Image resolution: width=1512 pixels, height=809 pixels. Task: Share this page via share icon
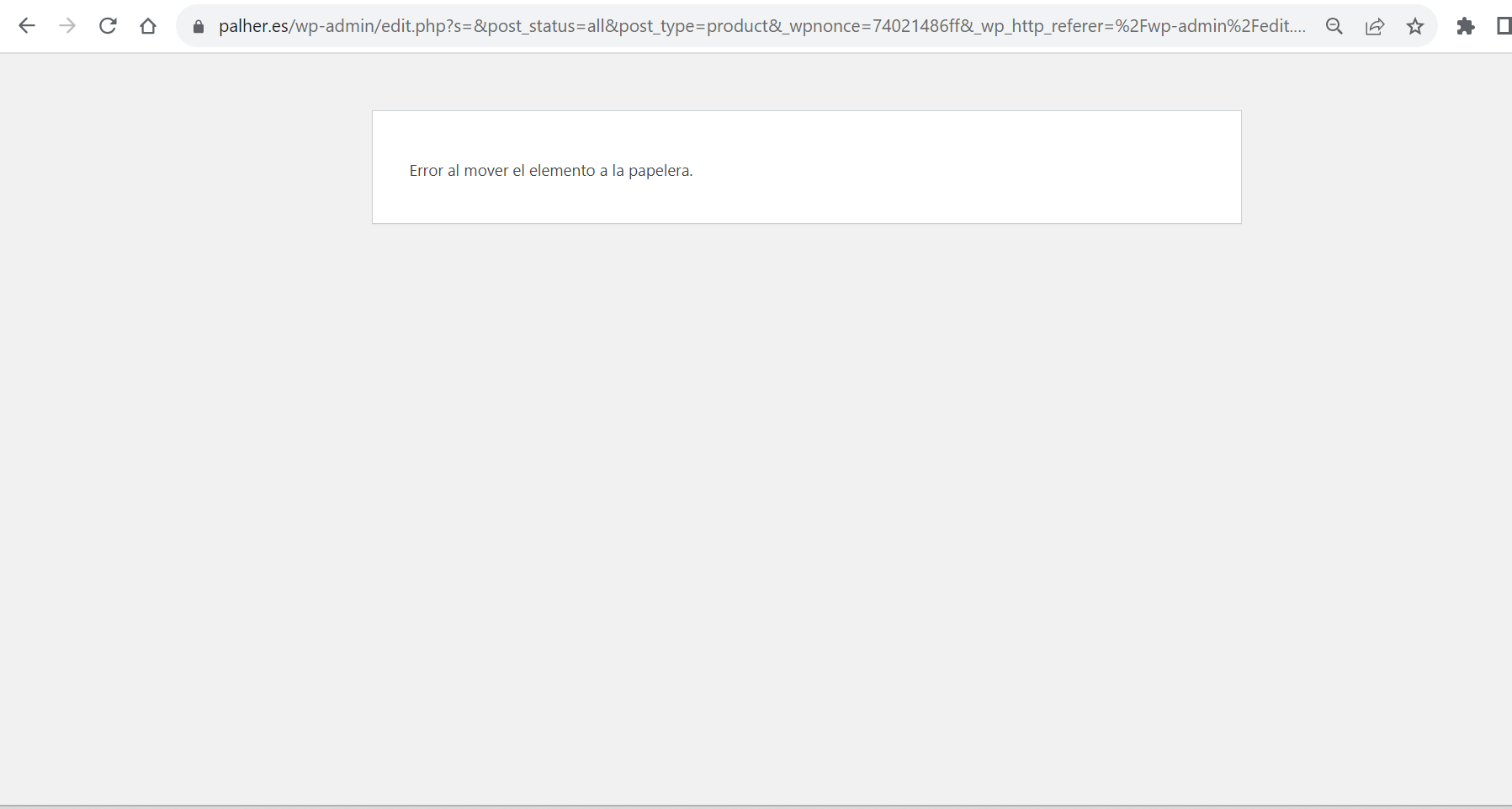tap(1375, 26)
